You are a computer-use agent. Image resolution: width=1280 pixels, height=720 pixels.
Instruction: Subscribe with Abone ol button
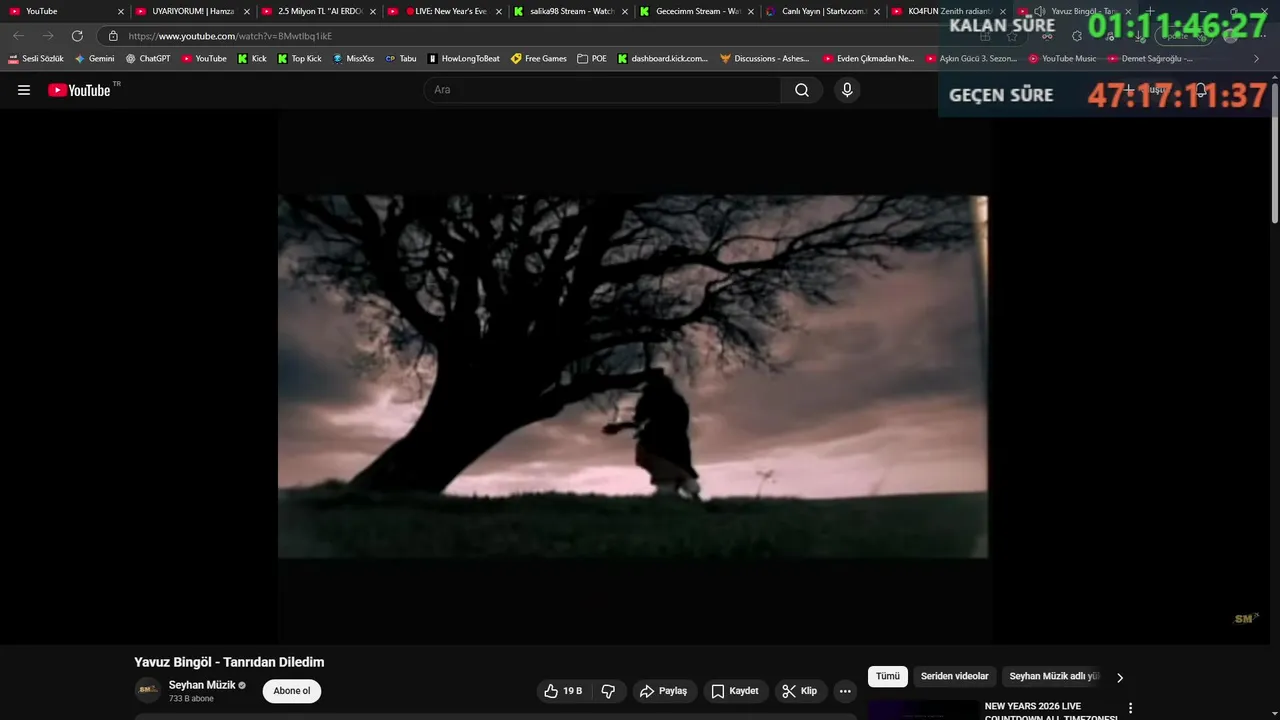pos(292,691)
